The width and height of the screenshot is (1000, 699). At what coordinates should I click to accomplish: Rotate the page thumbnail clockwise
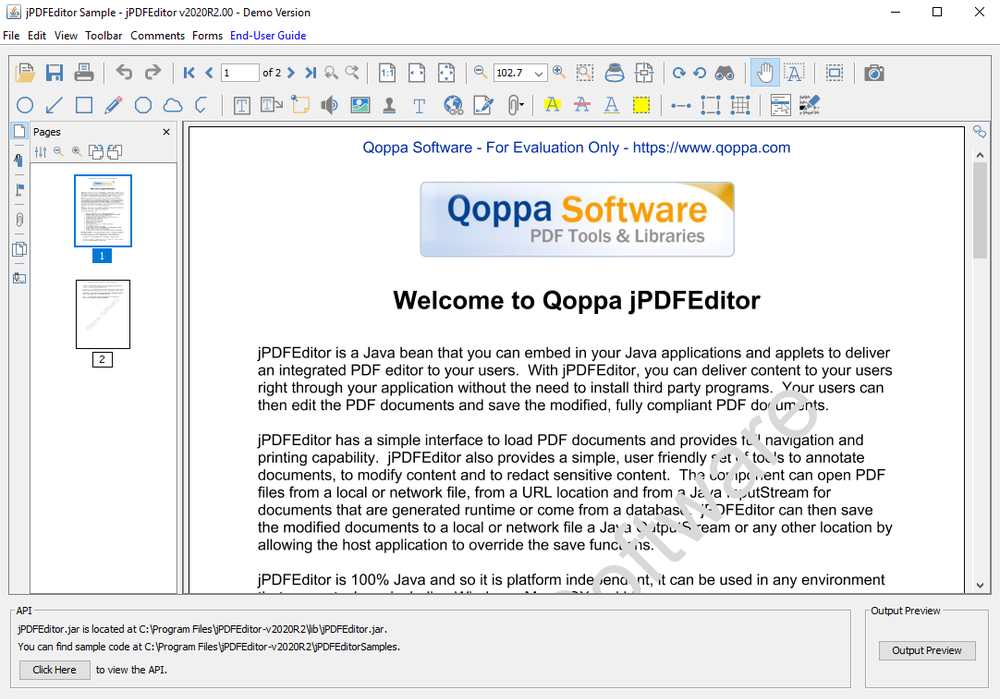click(x=96, y=151)
